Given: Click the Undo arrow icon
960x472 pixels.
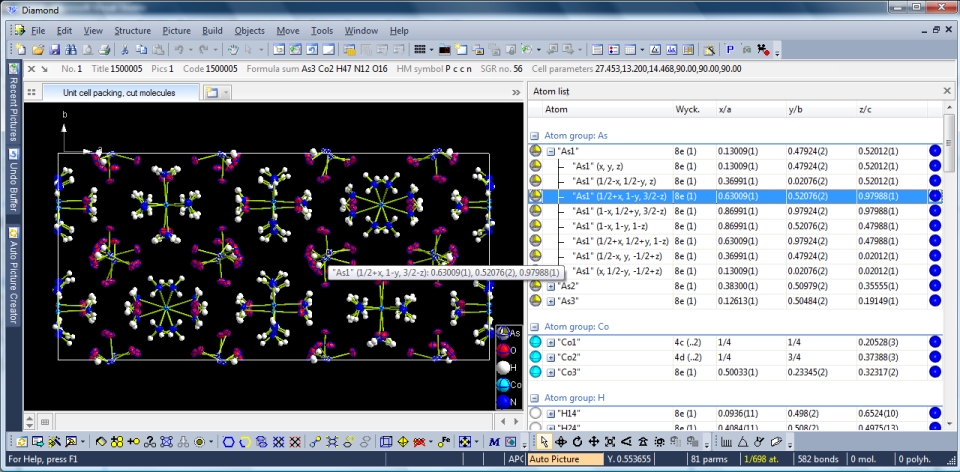Looking at the screenshot, I should 179,49.
